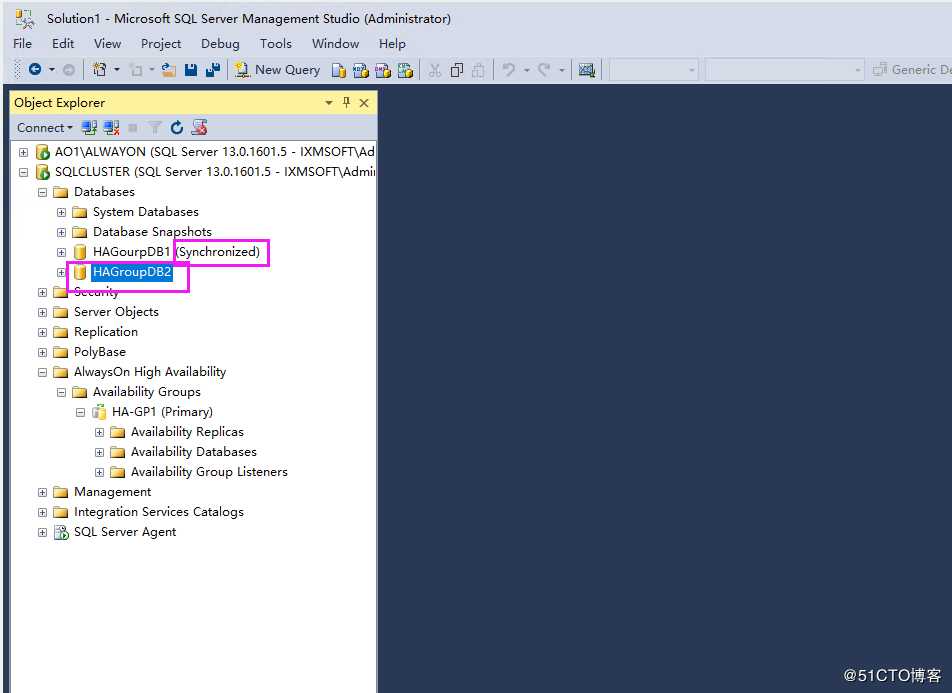Open the Object Explorer filter settings
Image resolution: width=952 pixels, height=693 pixels.
coord(154,127)
